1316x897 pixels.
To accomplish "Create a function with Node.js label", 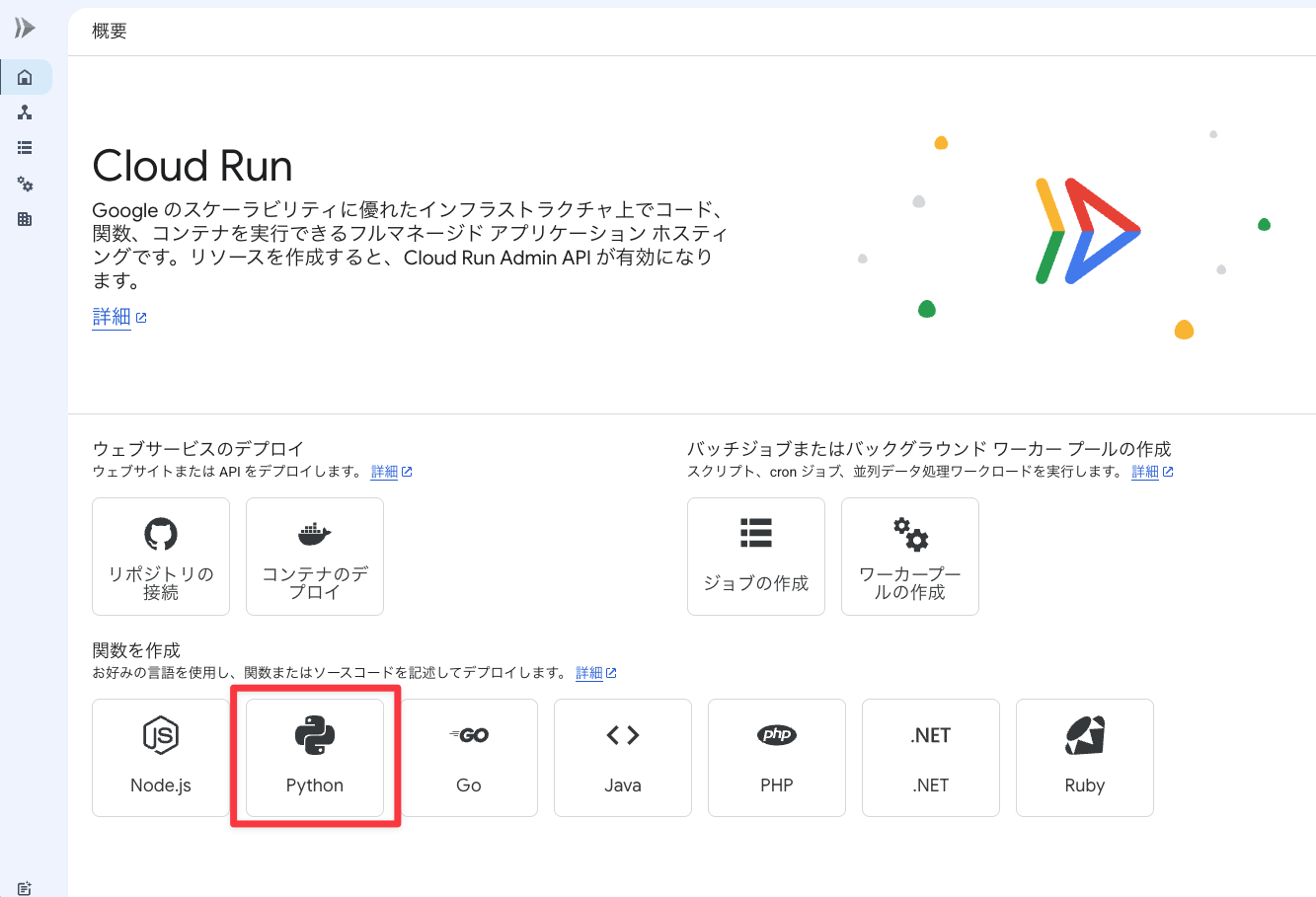I will point(161,785).
